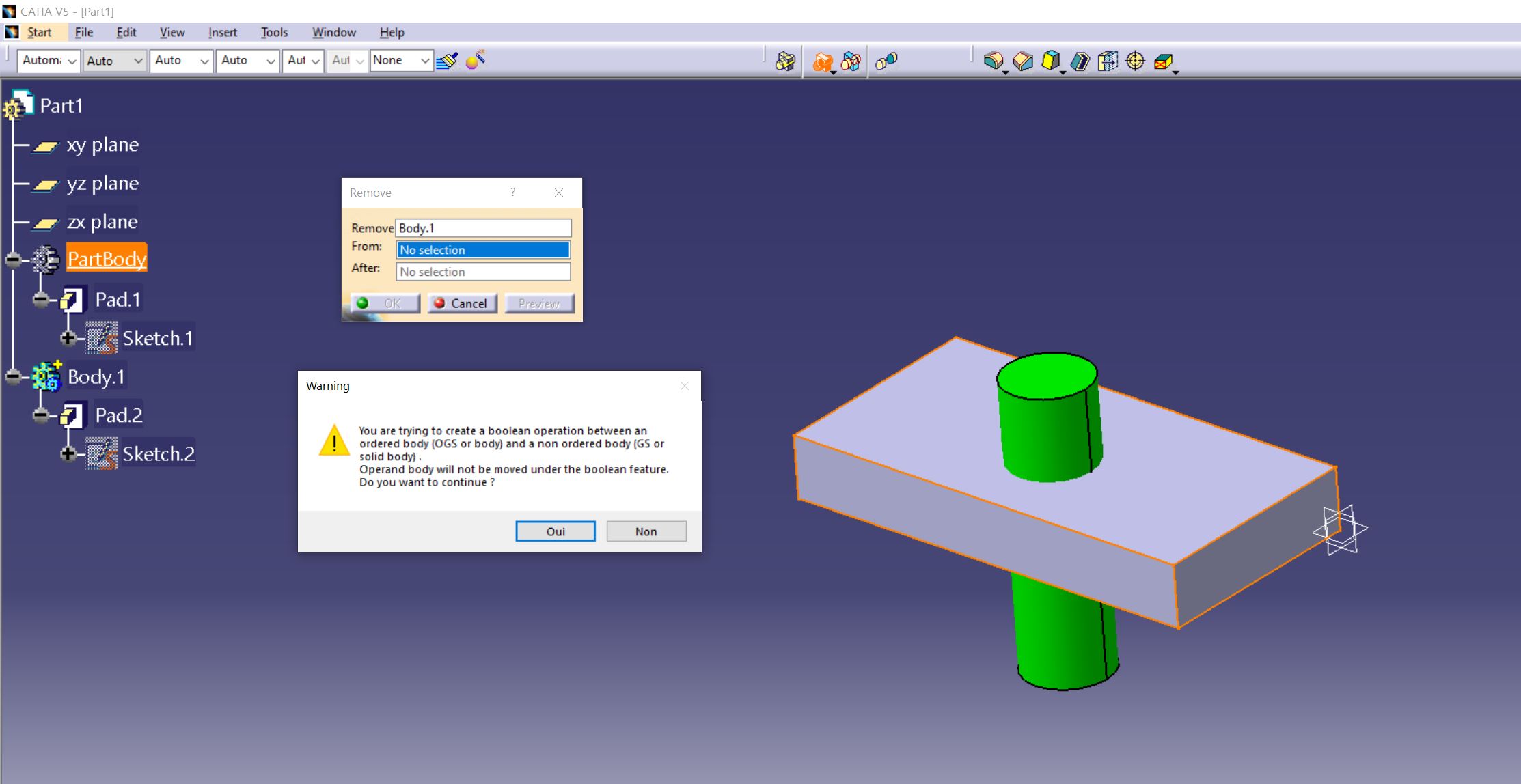The width and height of the screenshot is (1521, 784).
Task: Click the From field in Remove dialog
Action: pyautogui.click(x=483, y=250)
